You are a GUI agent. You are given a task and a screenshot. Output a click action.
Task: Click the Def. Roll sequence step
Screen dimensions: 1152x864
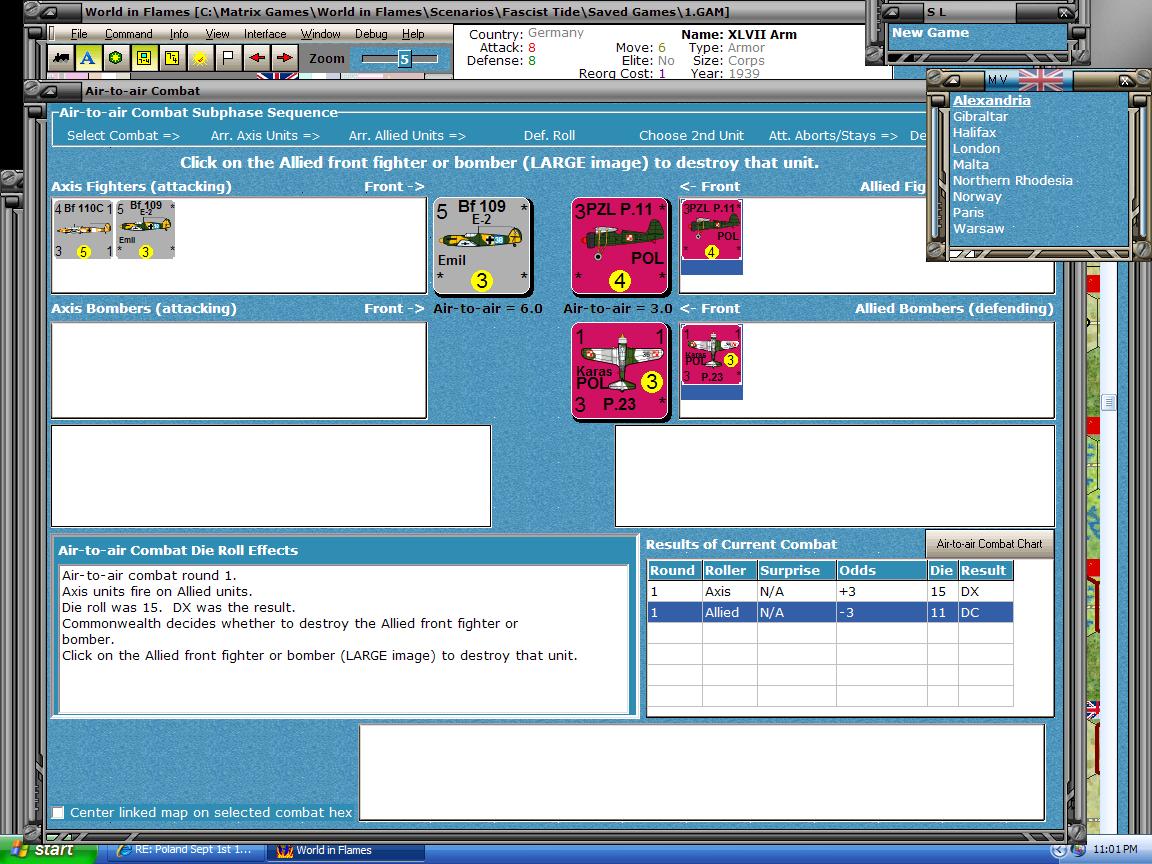click(x=550, y=135)
